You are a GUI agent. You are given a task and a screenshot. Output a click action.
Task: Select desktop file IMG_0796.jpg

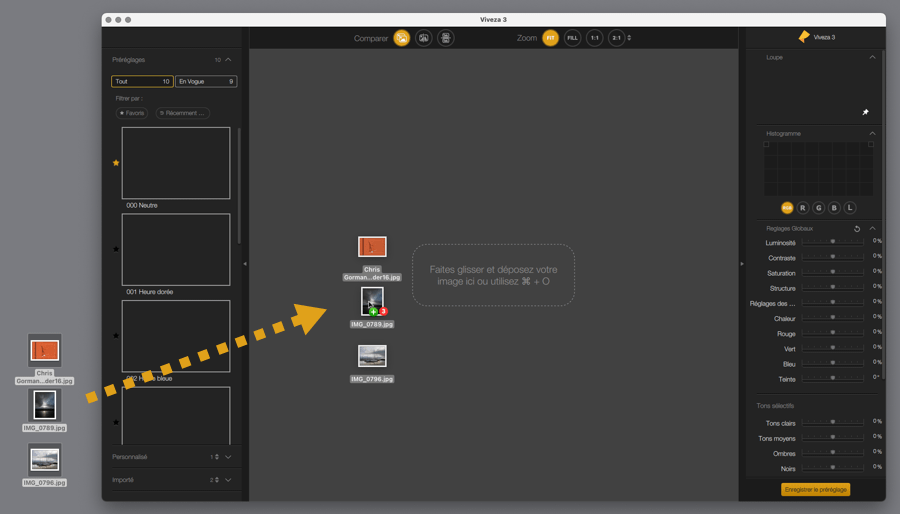[44, 465]
